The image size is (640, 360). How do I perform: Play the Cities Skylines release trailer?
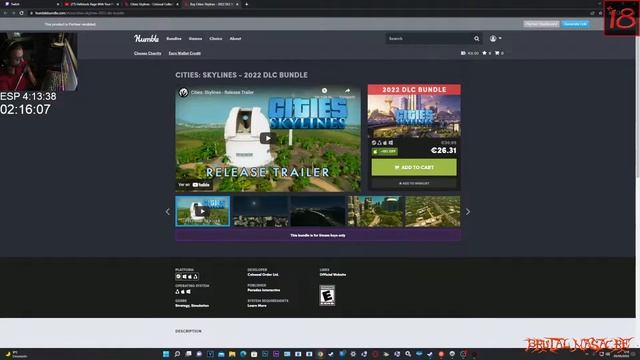click(x=268, y=138)
